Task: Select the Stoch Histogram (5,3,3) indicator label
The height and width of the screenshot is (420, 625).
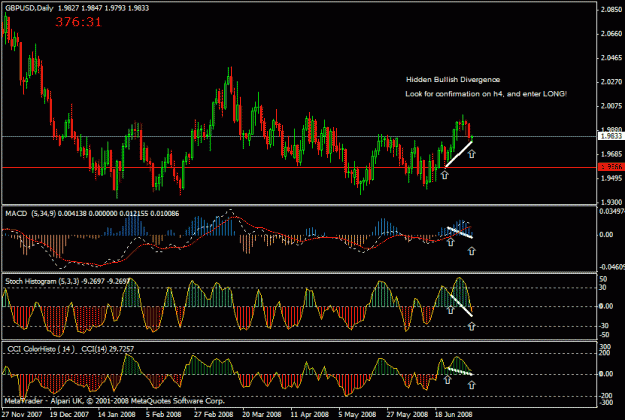Action: pos(43,281)
